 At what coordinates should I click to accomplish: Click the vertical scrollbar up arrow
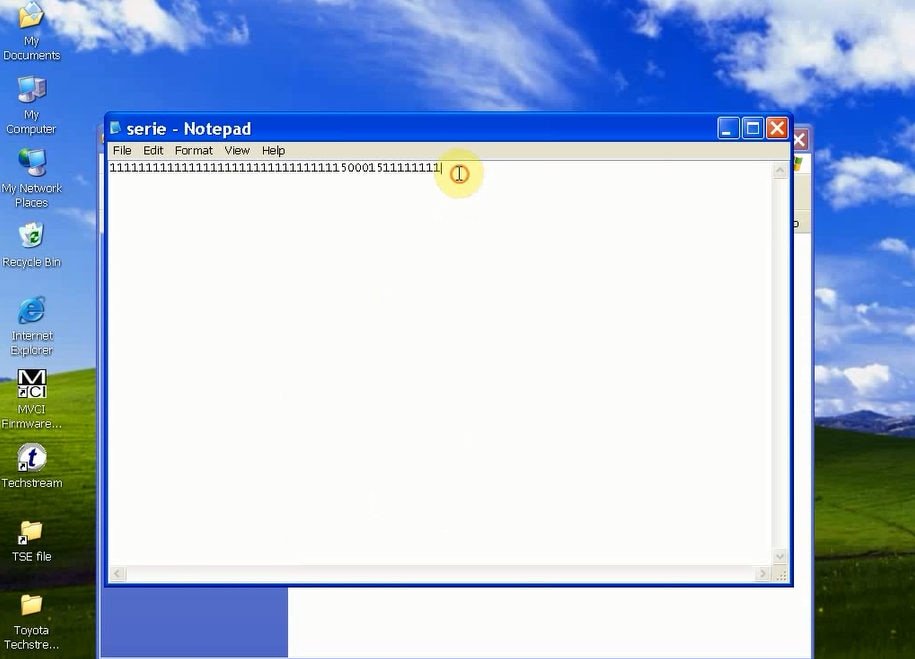click(x=780, y=170)
